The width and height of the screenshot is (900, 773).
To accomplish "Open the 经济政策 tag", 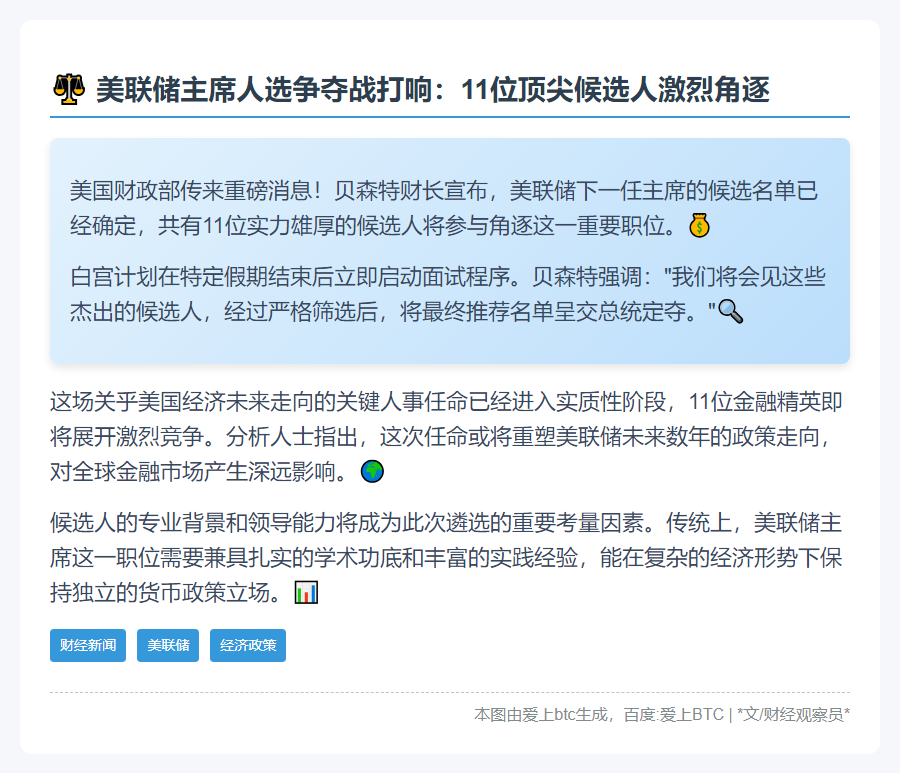I will (248, 645).
